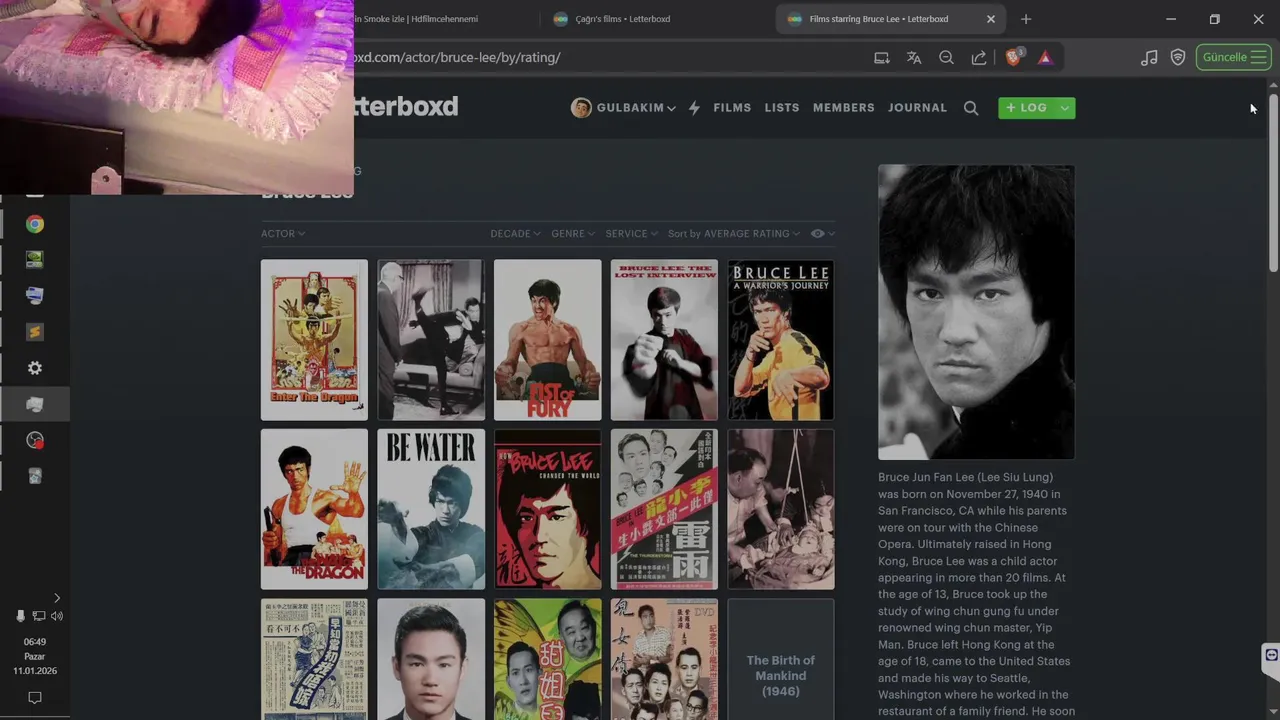
Task: Open Bruce Lee: The Lost Interview poster
Action: click(664, 340)
